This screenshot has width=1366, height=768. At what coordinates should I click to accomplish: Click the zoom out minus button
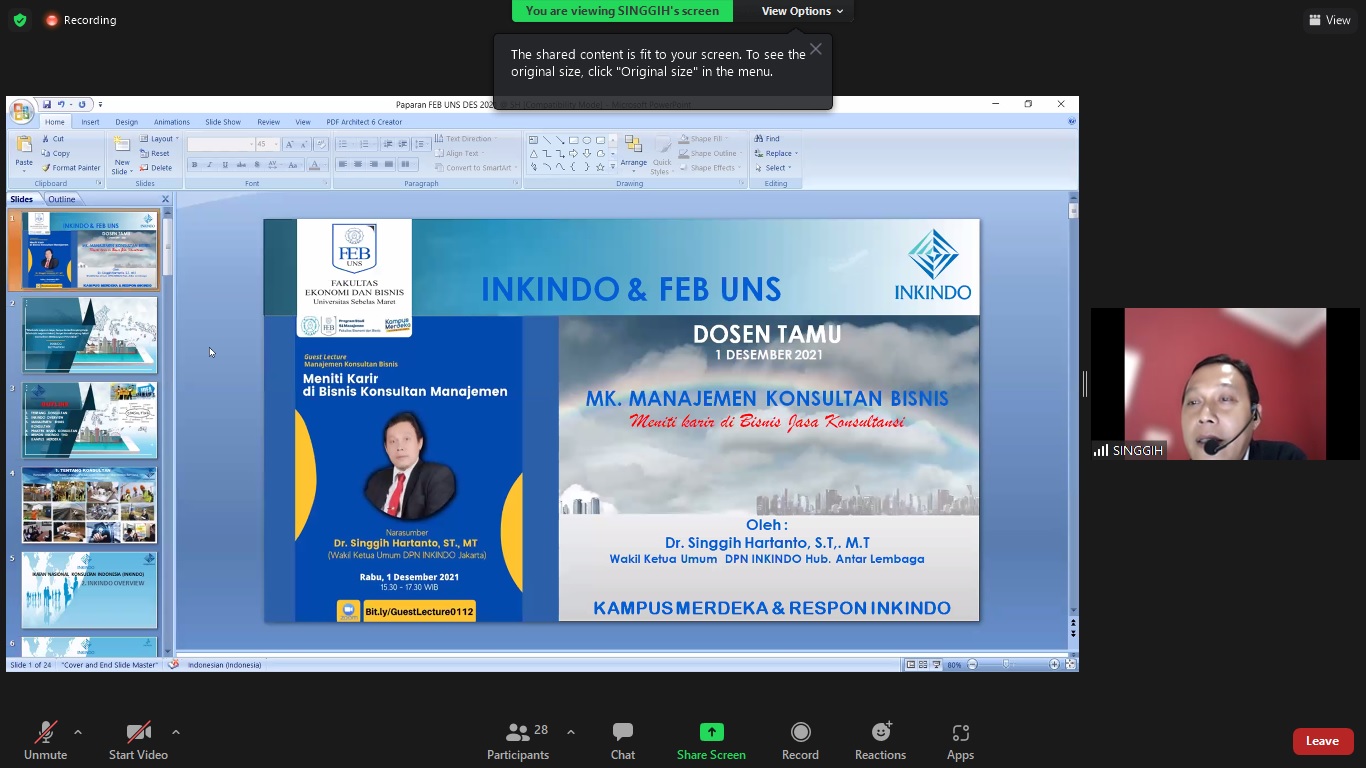tap(972, 664)
